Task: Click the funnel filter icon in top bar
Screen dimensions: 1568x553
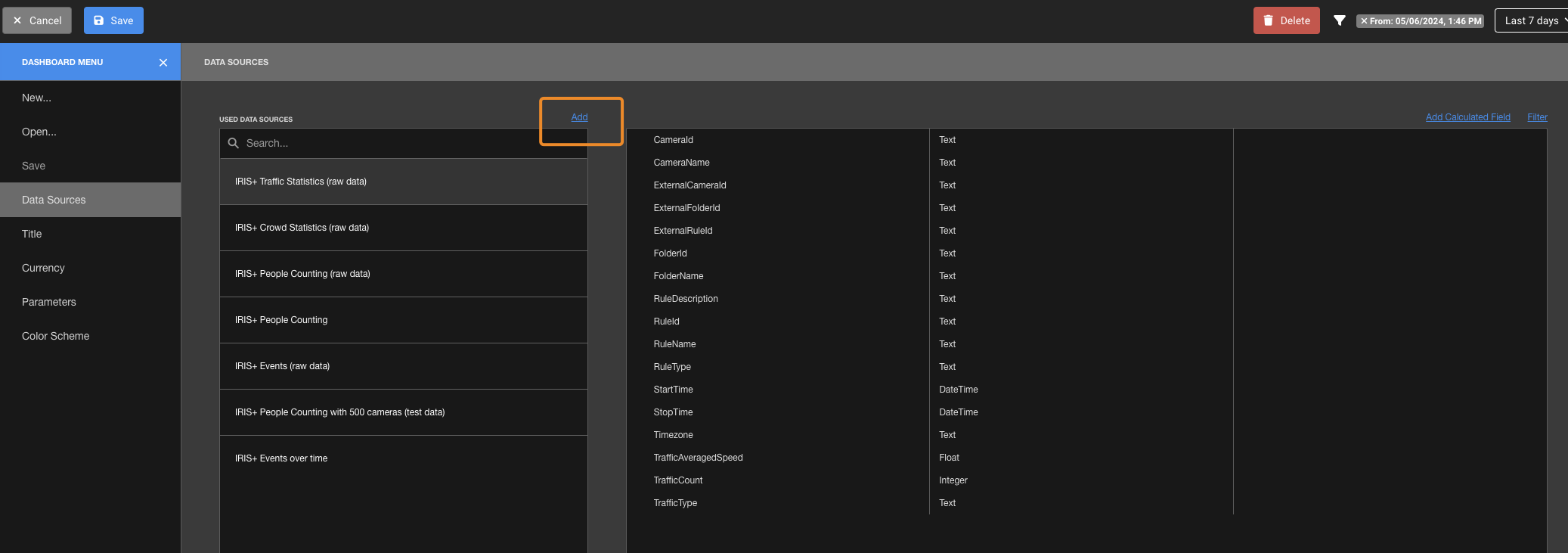Action: tap(1339, 20)
